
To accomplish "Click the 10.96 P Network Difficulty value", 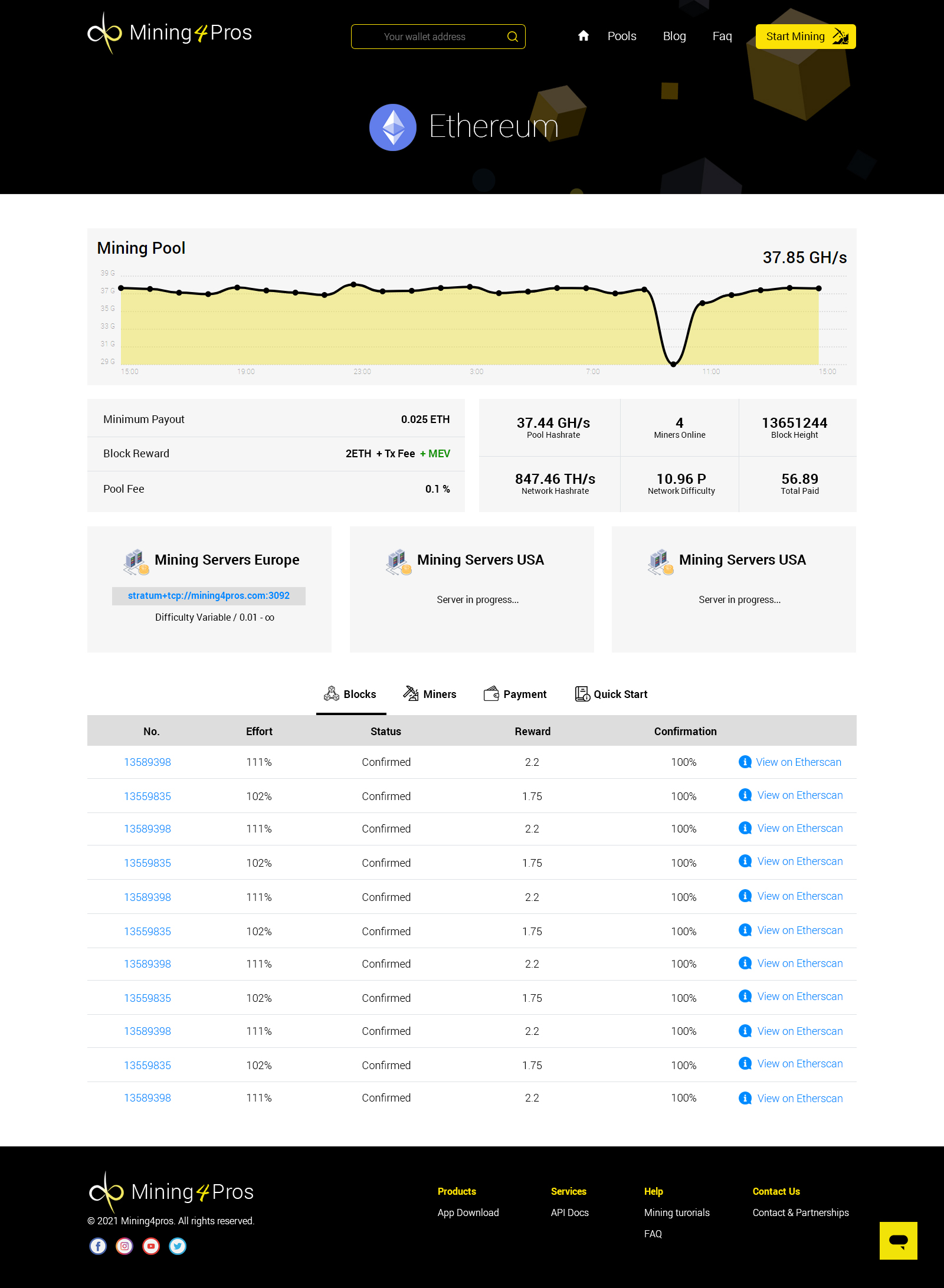I will coord(681,479).
